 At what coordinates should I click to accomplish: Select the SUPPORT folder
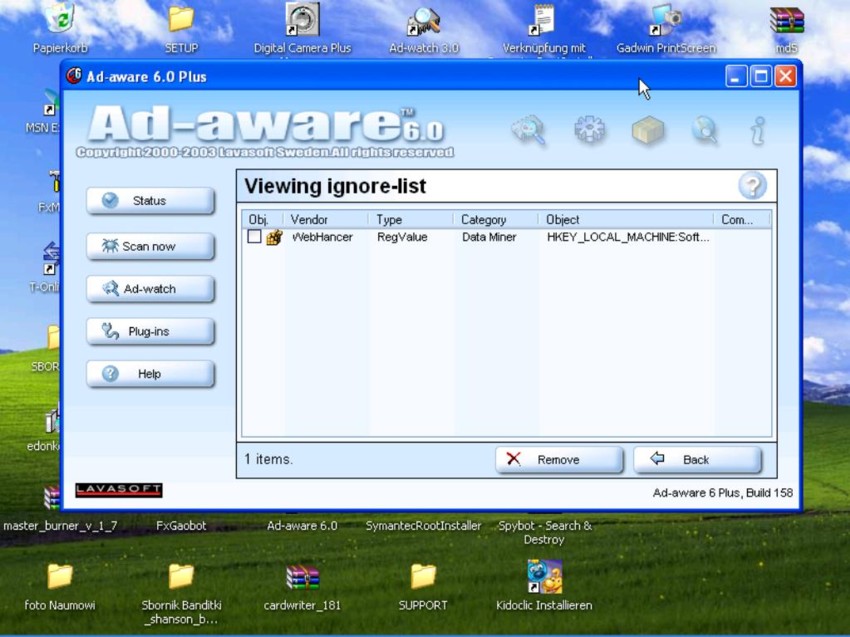pos(423,576)
